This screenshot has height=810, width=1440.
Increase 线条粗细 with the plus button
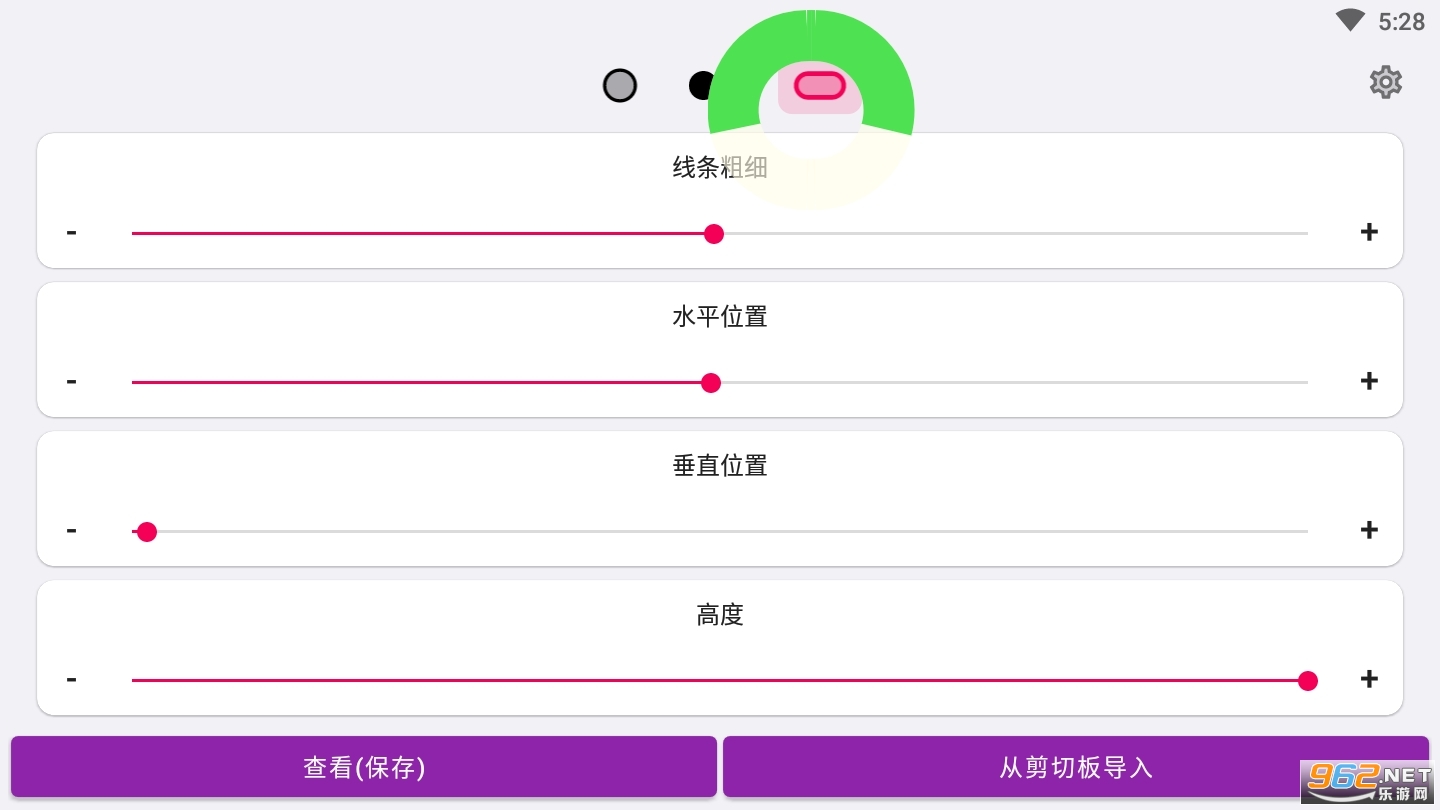1369,232
